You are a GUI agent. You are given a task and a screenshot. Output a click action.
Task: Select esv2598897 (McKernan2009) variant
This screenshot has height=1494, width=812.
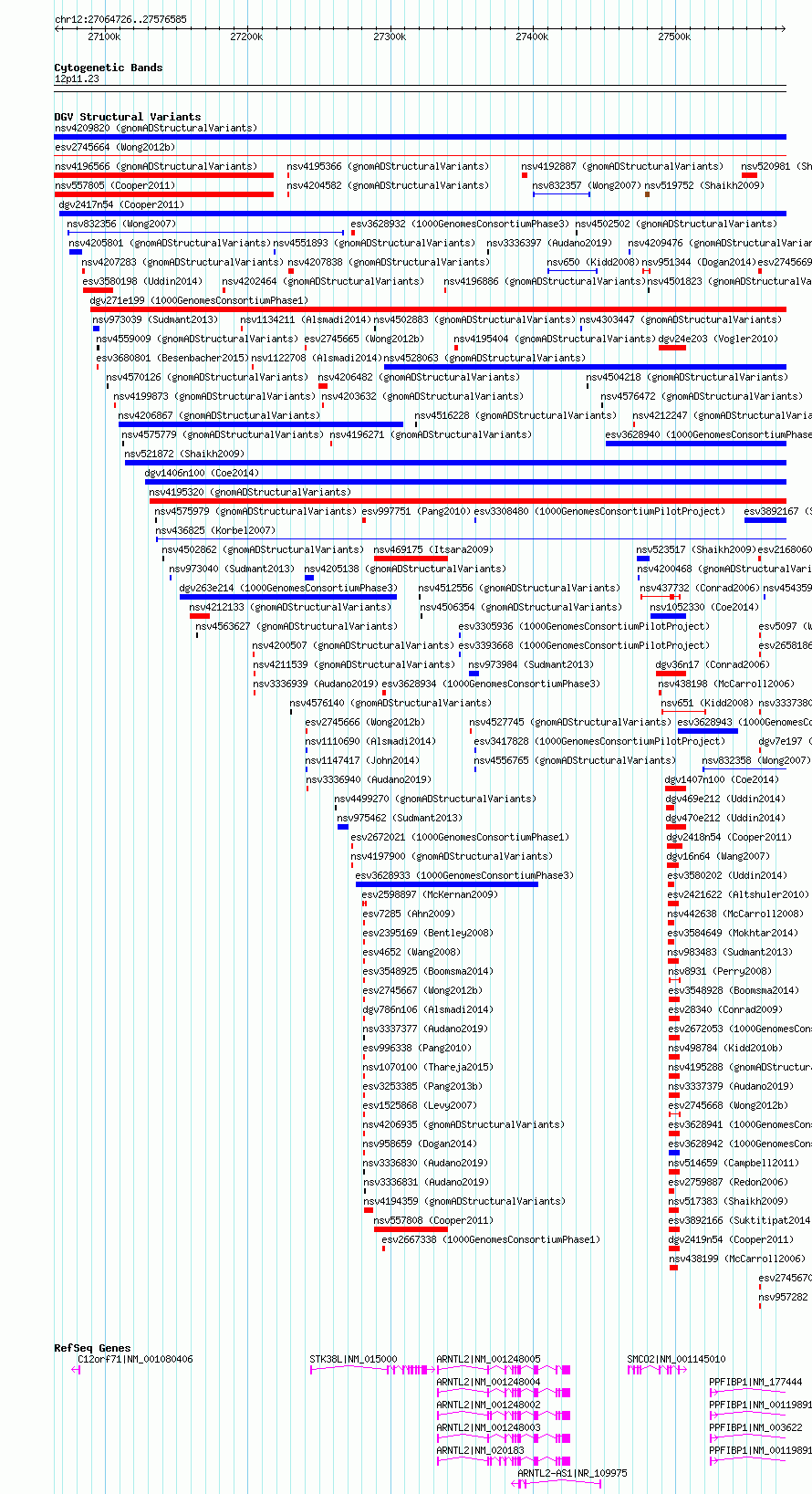click(364, 904)
